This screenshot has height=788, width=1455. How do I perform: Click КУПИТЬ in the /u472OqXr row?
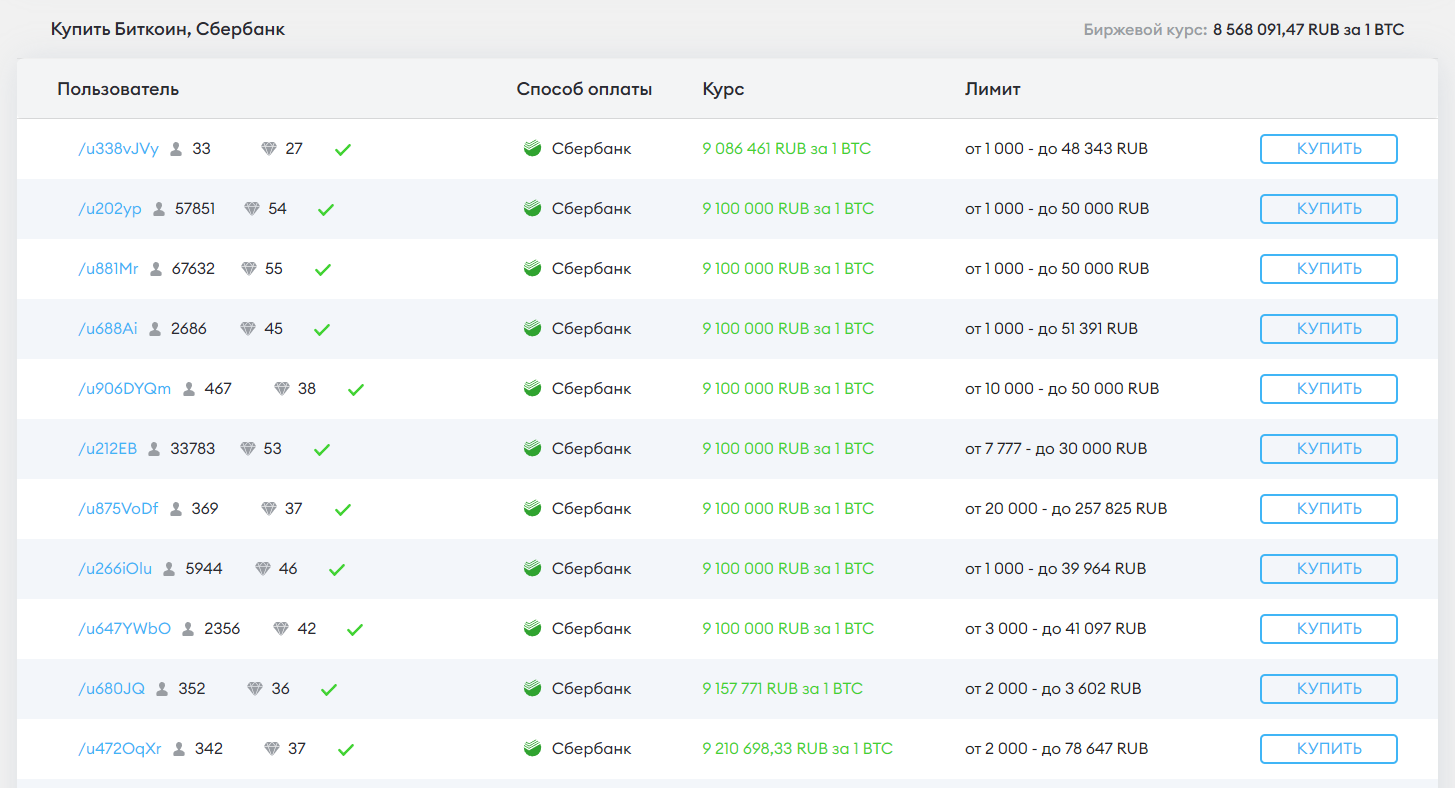coord(1328,749)
